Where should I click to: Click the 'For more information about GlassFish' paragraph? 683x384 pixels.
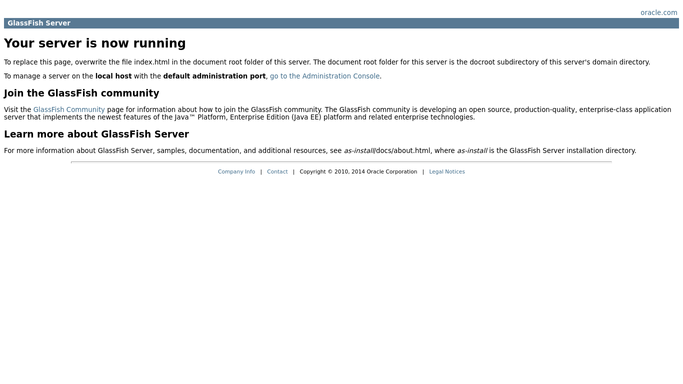[320, 151]
